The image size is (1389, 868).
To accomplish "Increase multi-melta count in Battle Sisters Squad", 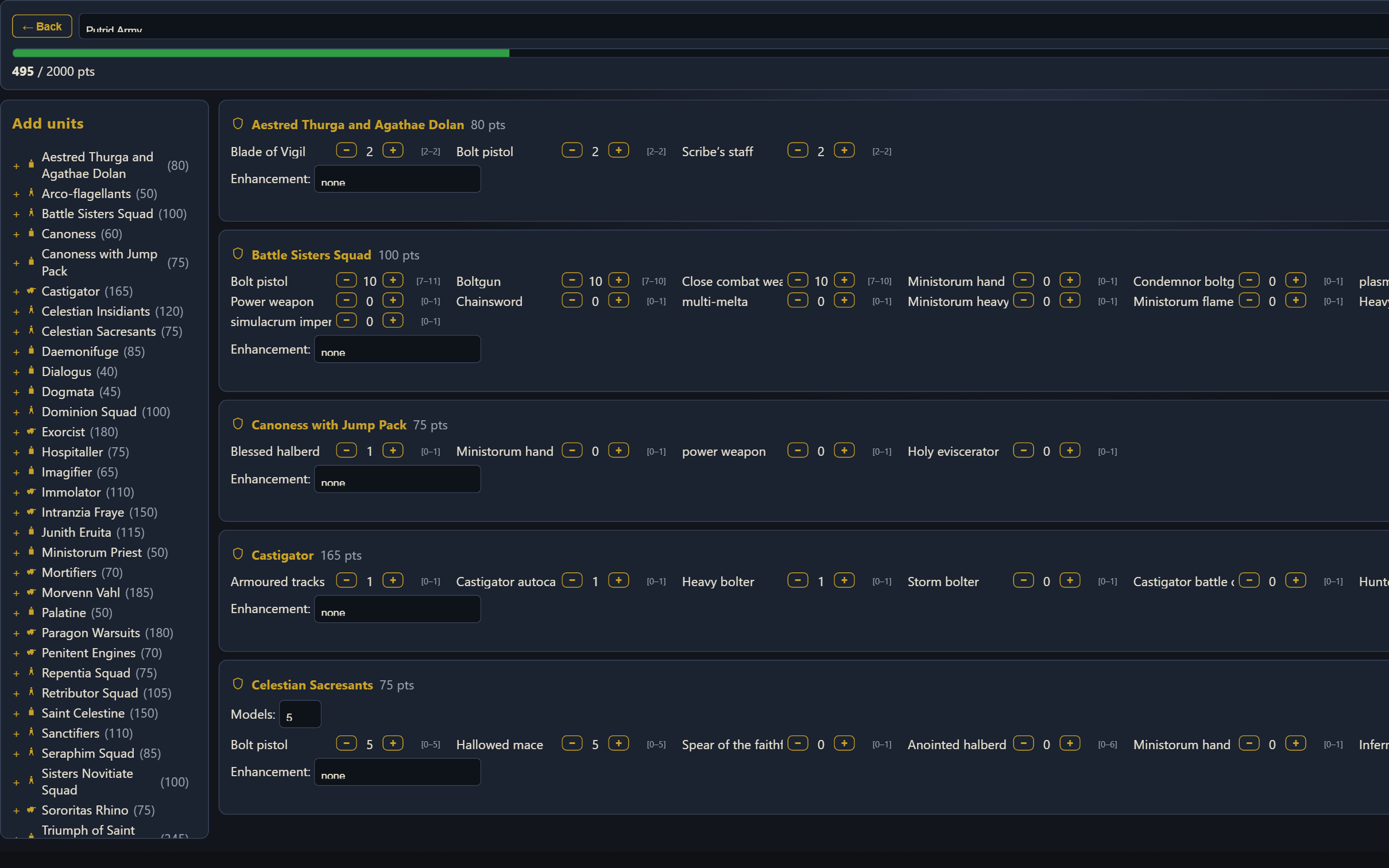I will click(844, 300).
